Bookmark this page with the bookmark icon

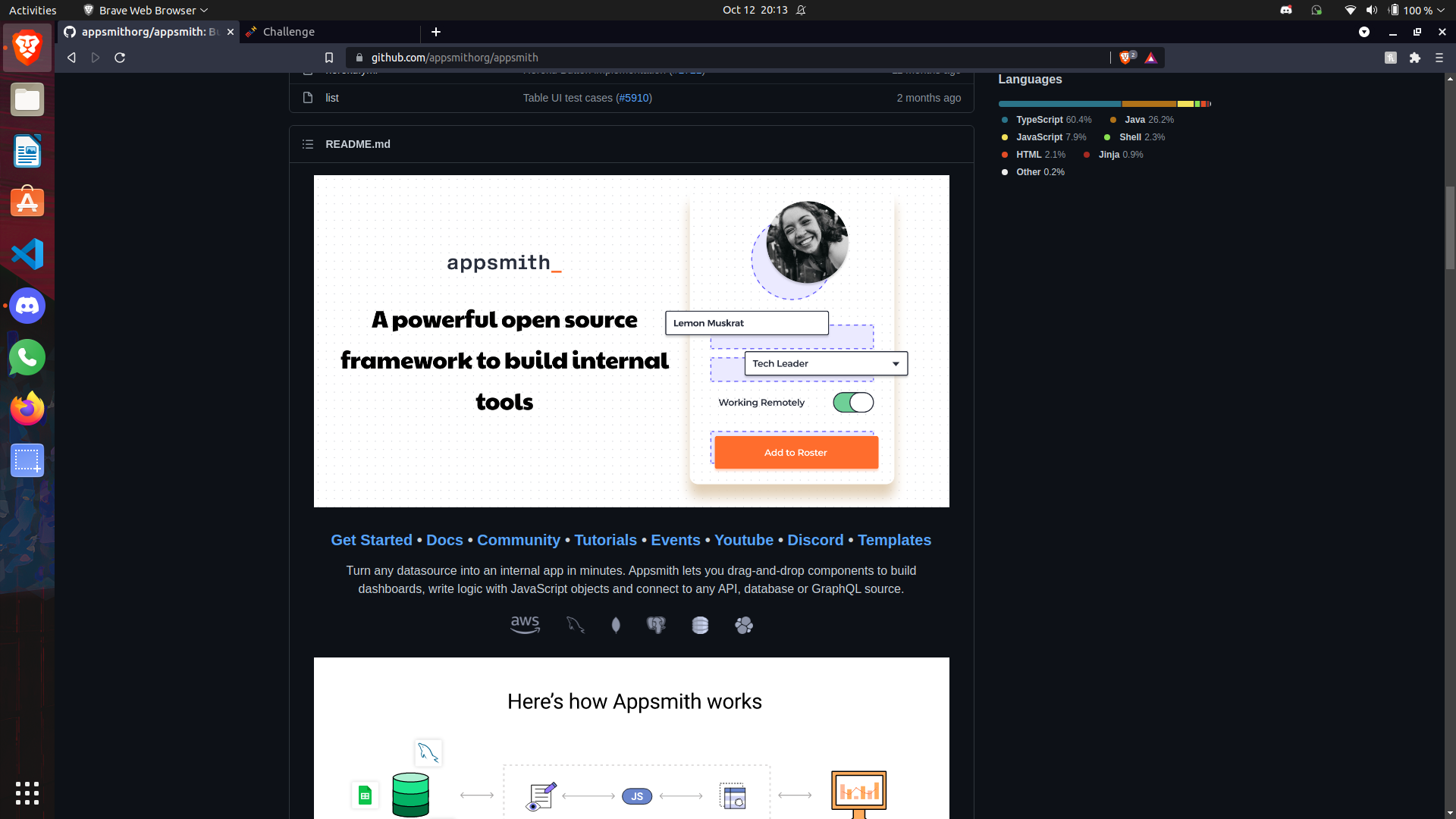point(329,58)
